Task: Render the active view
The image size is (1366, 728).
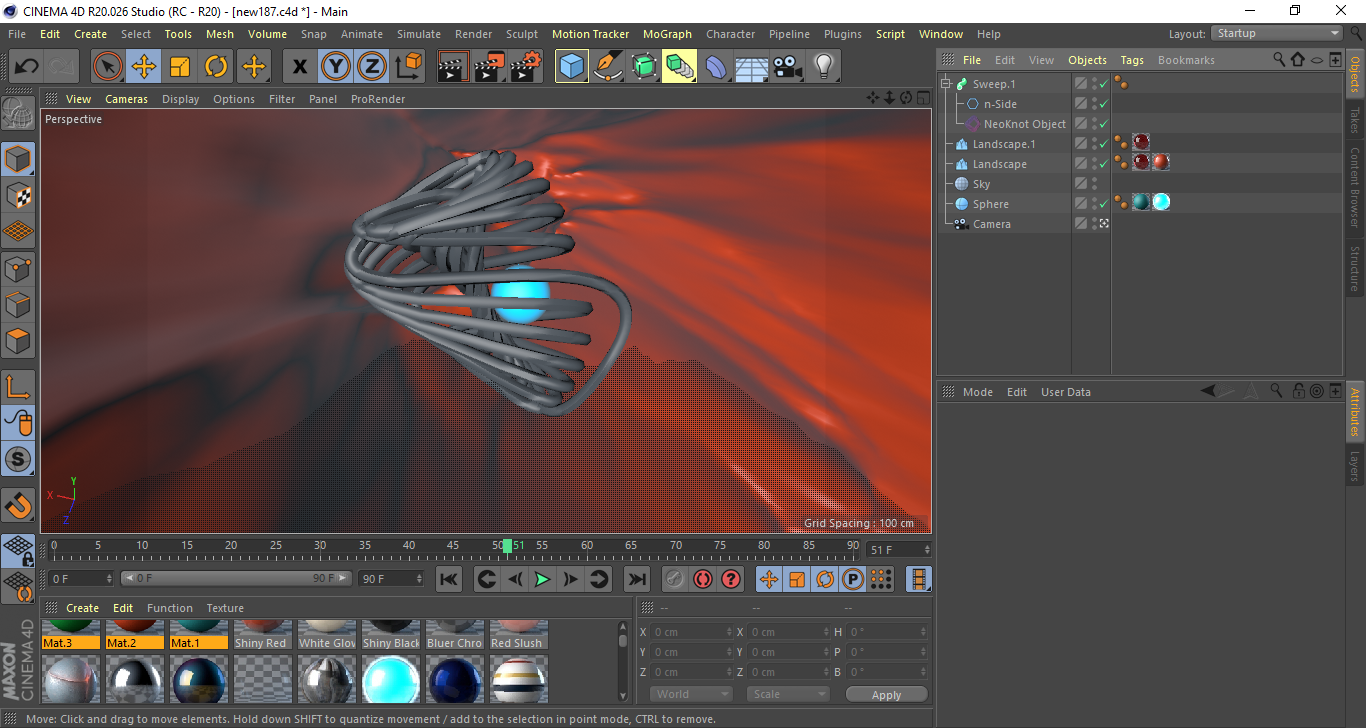Action: tap(454, 67)
